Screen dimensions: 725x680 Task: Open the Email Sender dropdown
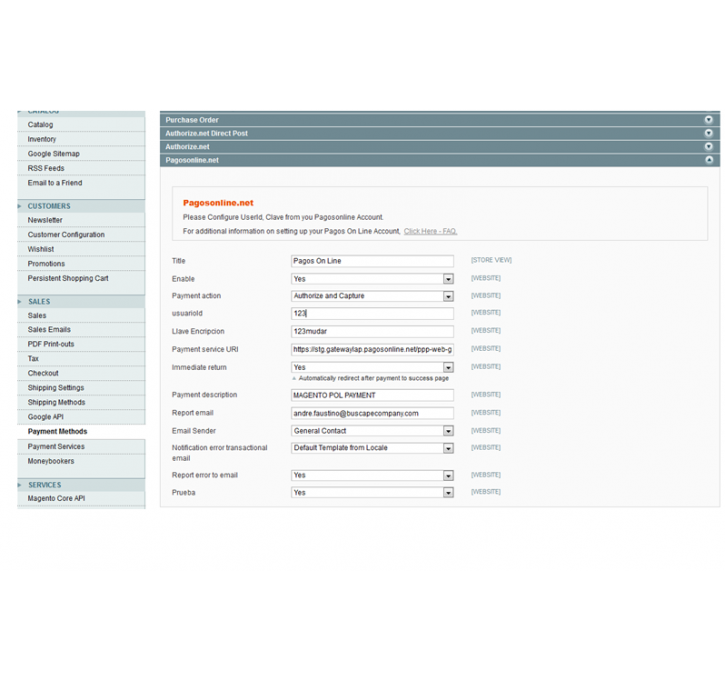[372, 431]
